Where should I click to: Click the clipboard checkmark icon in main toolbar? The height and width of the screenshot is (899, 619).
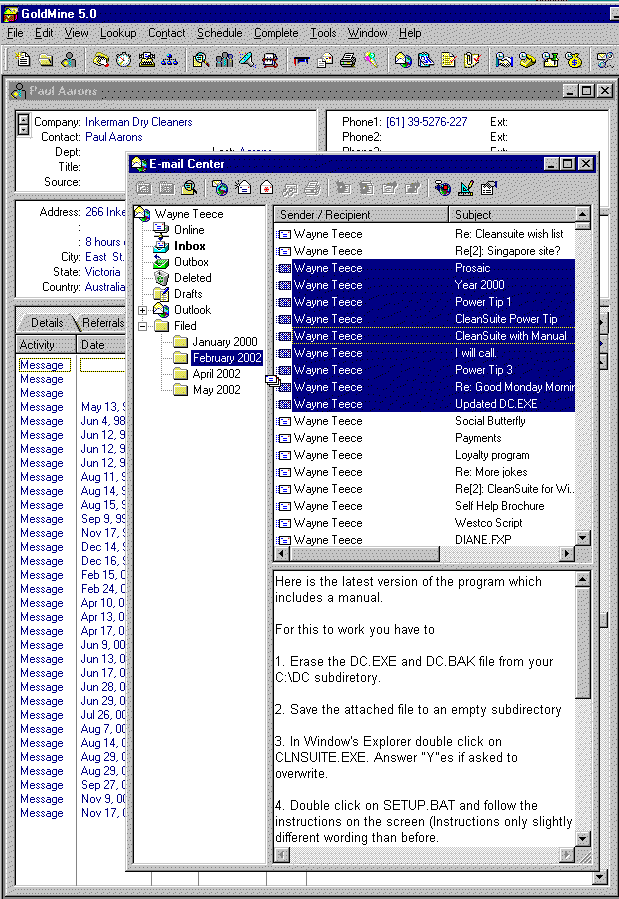coord(472,59)
